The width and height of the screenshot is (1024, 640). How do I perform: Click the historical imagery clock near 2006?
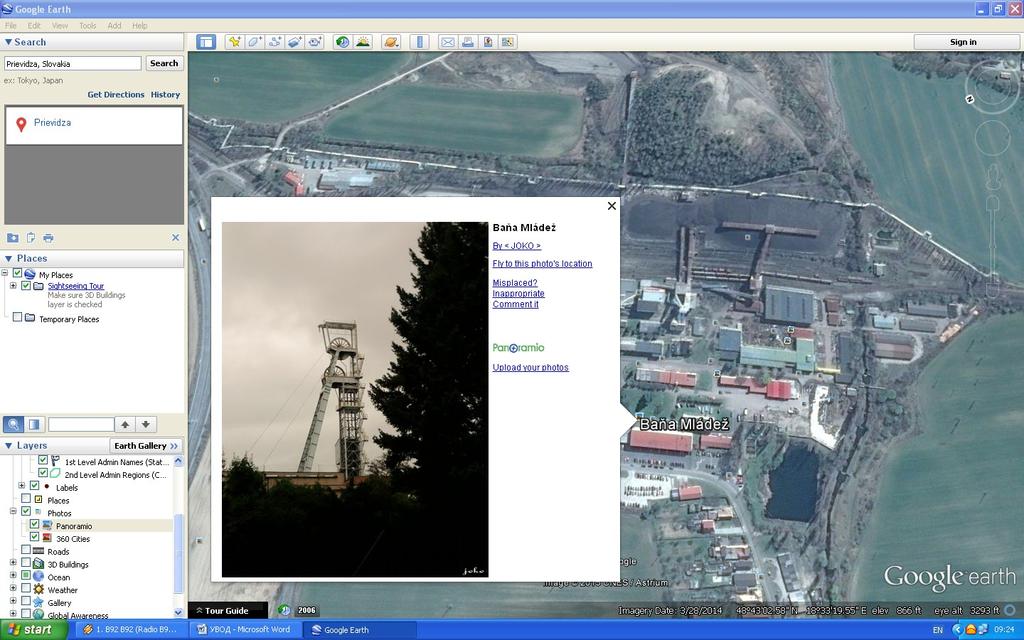pos(284,610)
